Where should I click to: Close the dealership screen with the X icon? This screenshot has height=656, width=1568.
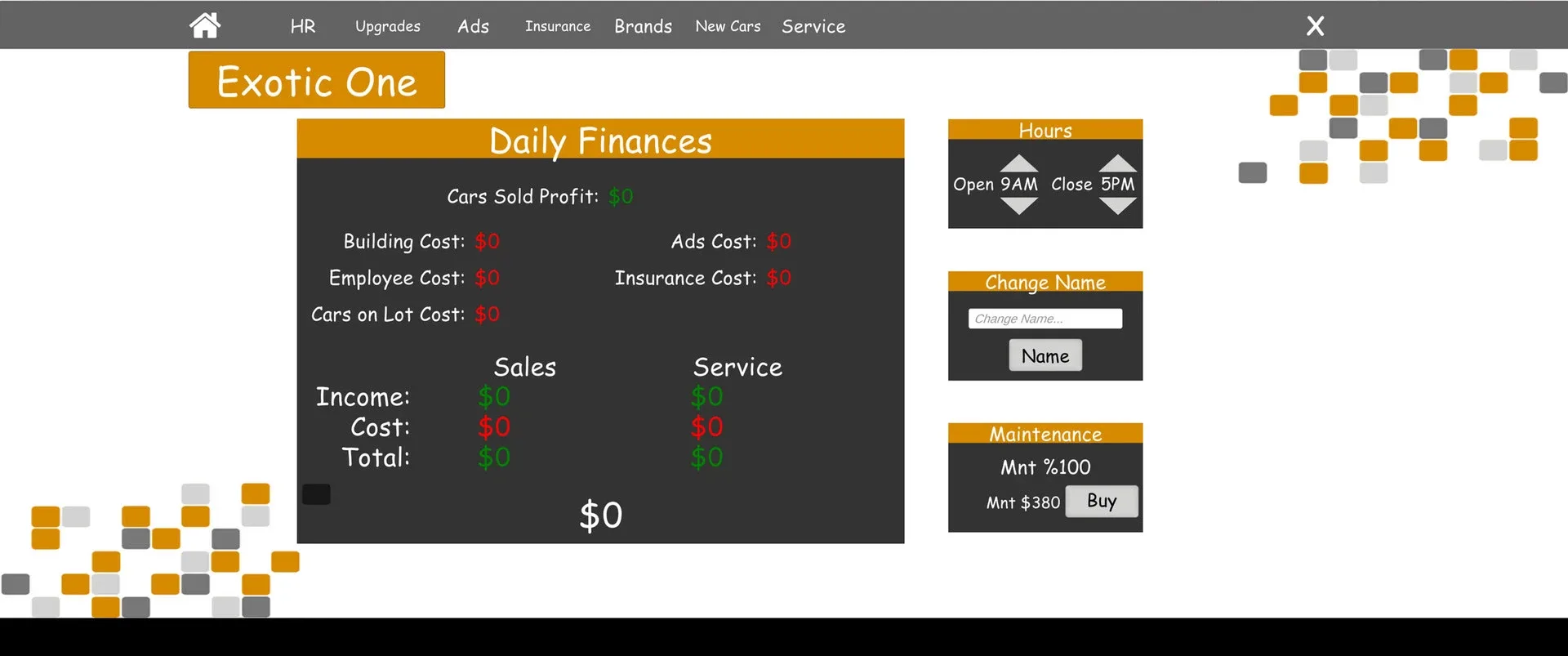click(x=1315, y=26)
